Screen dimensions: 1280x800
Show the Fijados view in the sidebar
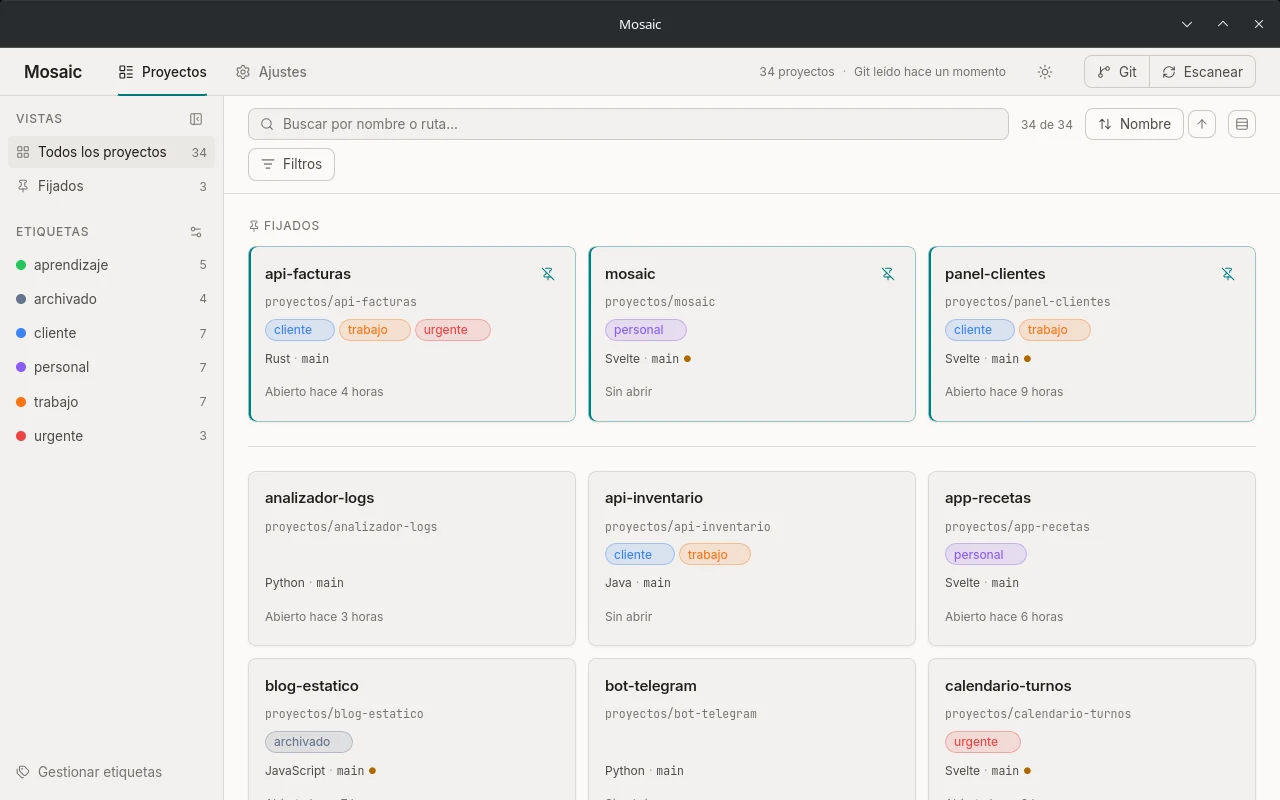tap(112, 186)
